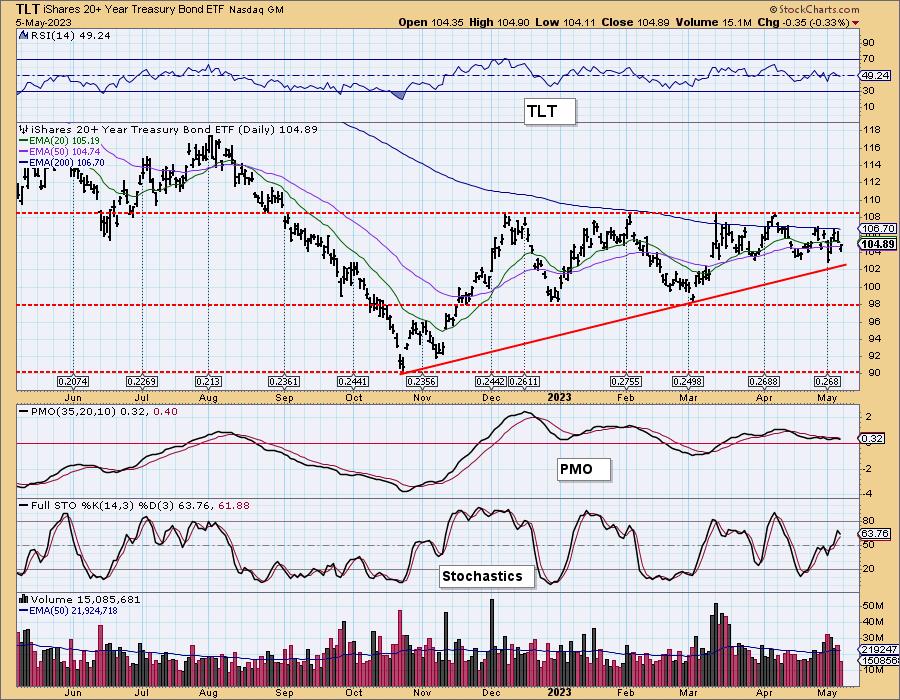Click the Volume 15.1M header value
This screenshot has width=900, height=700.
tap(713, 22)
